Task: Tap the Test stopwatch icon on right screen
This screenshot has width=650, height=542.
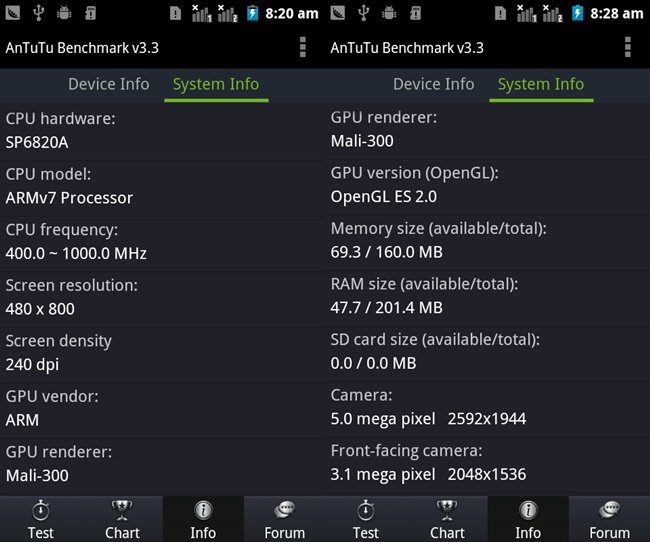Action: tap(366, 512)
